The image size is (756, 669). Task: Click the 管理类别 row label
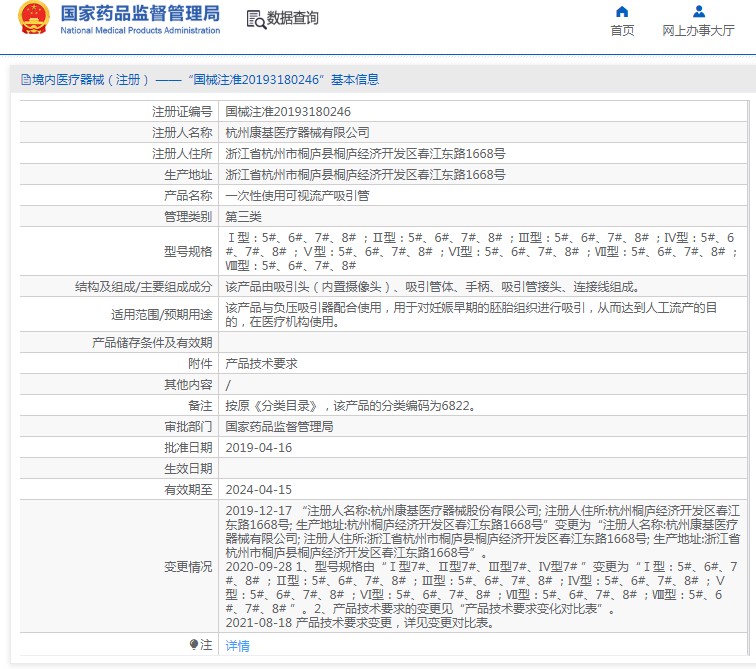188,217
